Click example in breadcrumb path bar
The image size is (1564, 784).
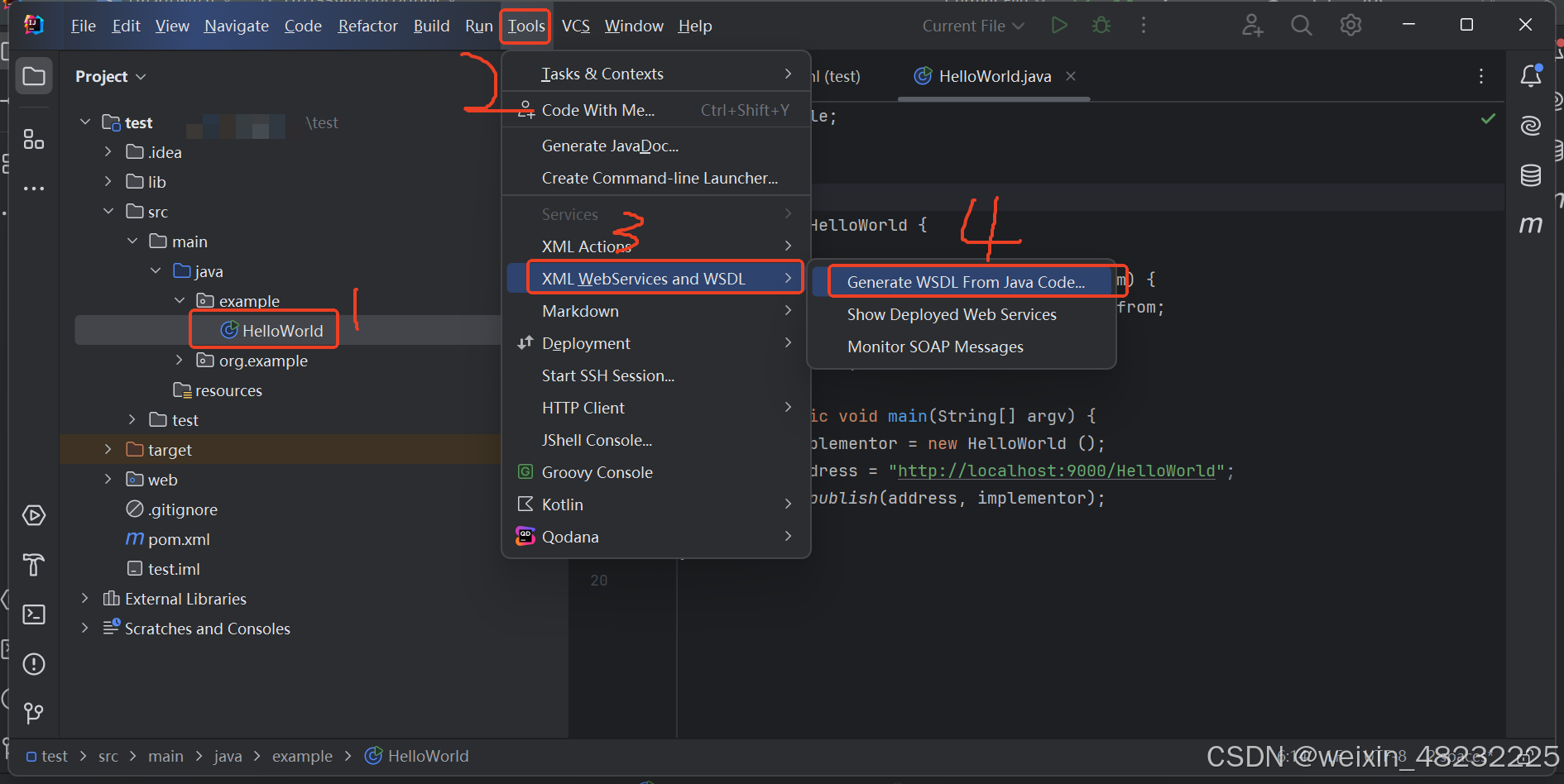(x=302, y=756)
